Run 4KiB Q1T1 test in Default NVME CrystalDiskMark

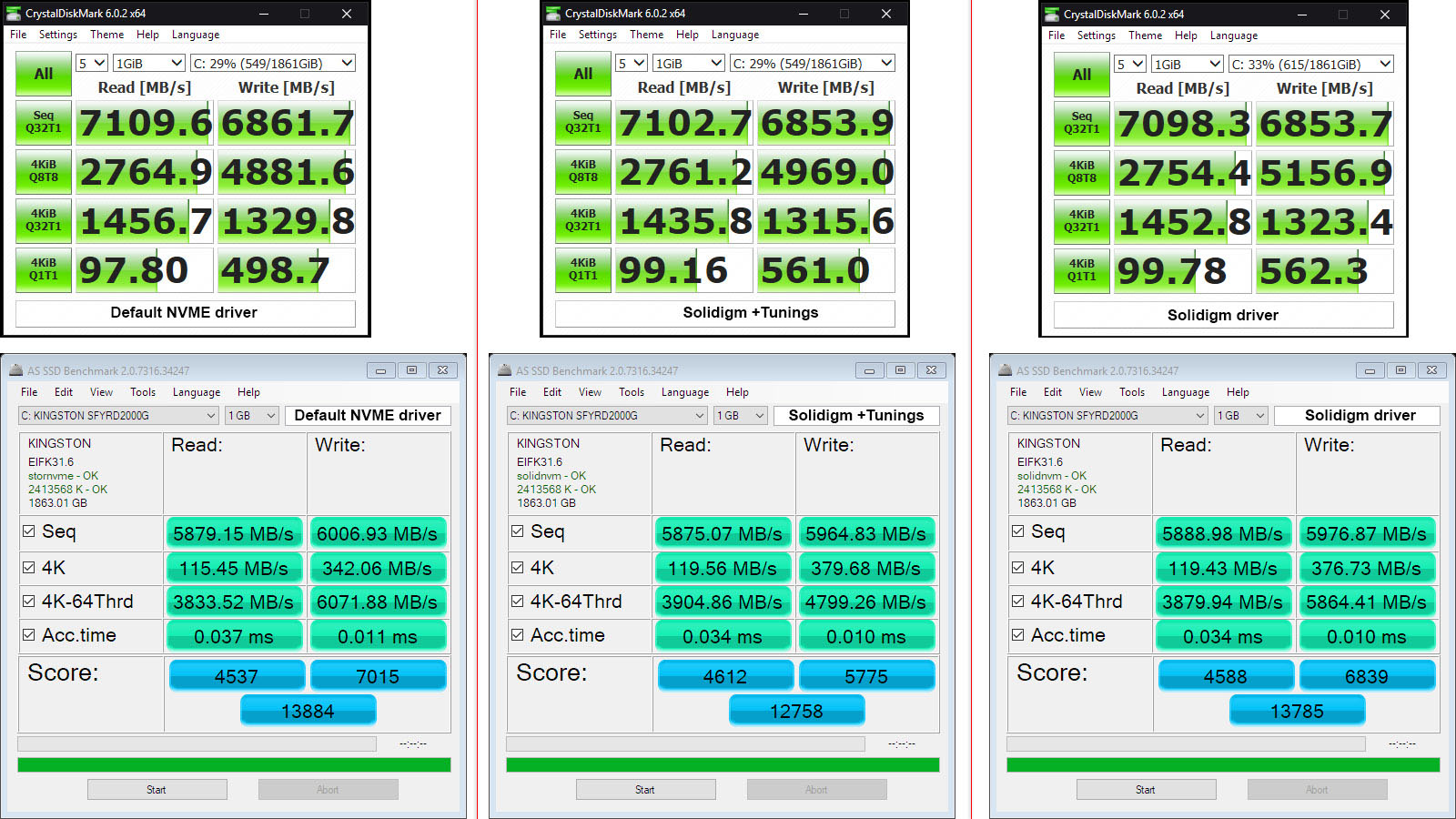point(44,270)
